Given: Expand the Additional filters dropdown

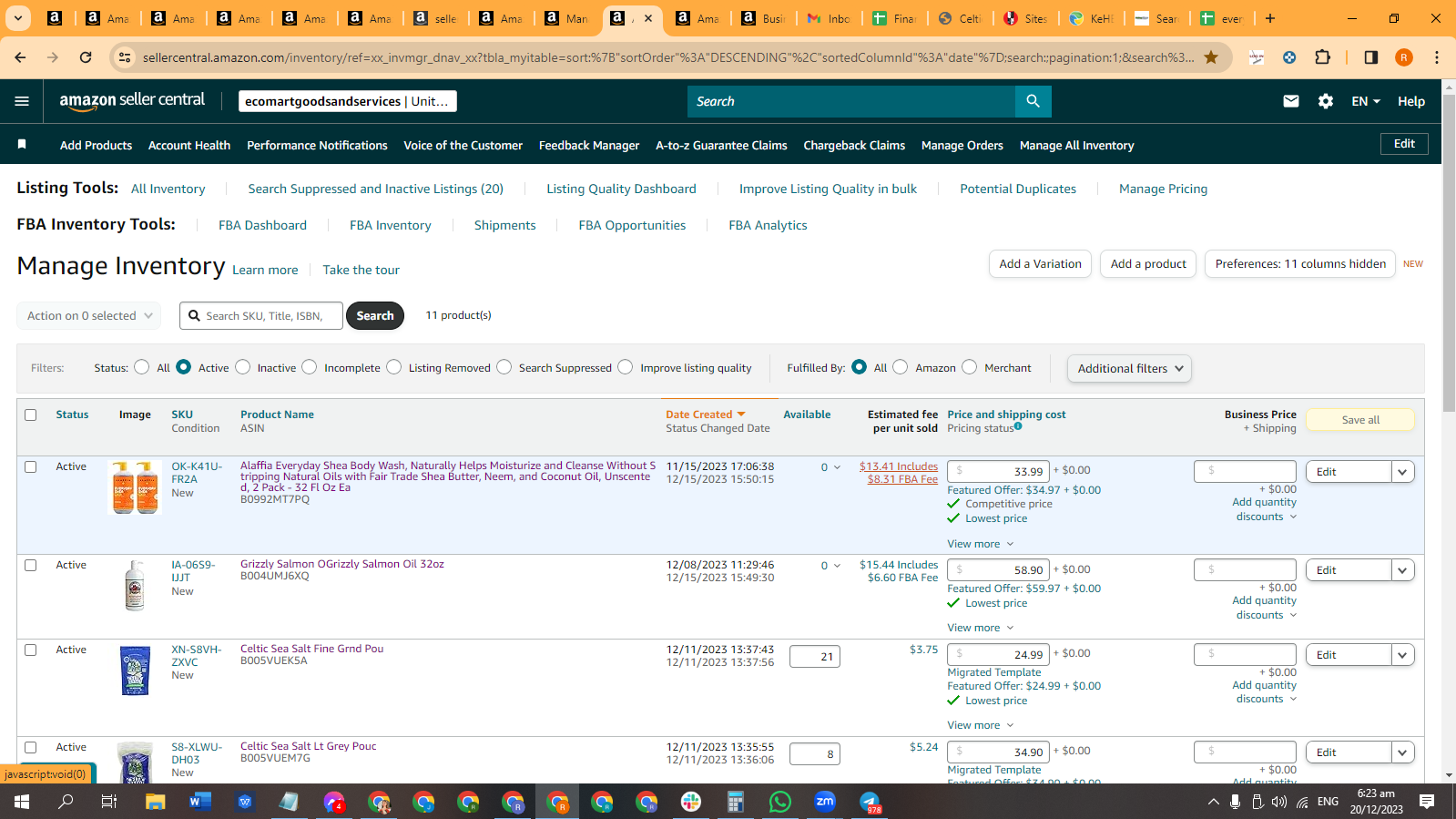Looking at the screenshot, I should [x=1129, y=368].
